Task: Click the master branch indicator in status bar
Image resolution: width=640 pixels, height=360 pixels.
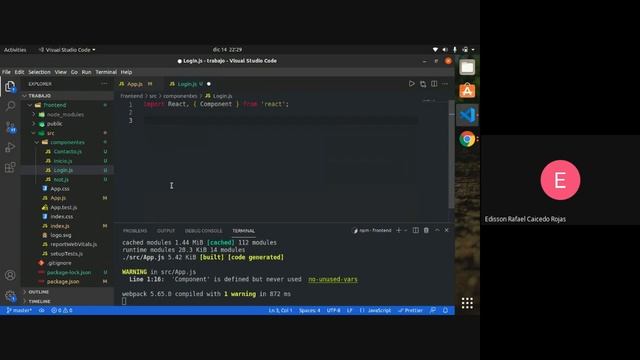Action: 19,311
